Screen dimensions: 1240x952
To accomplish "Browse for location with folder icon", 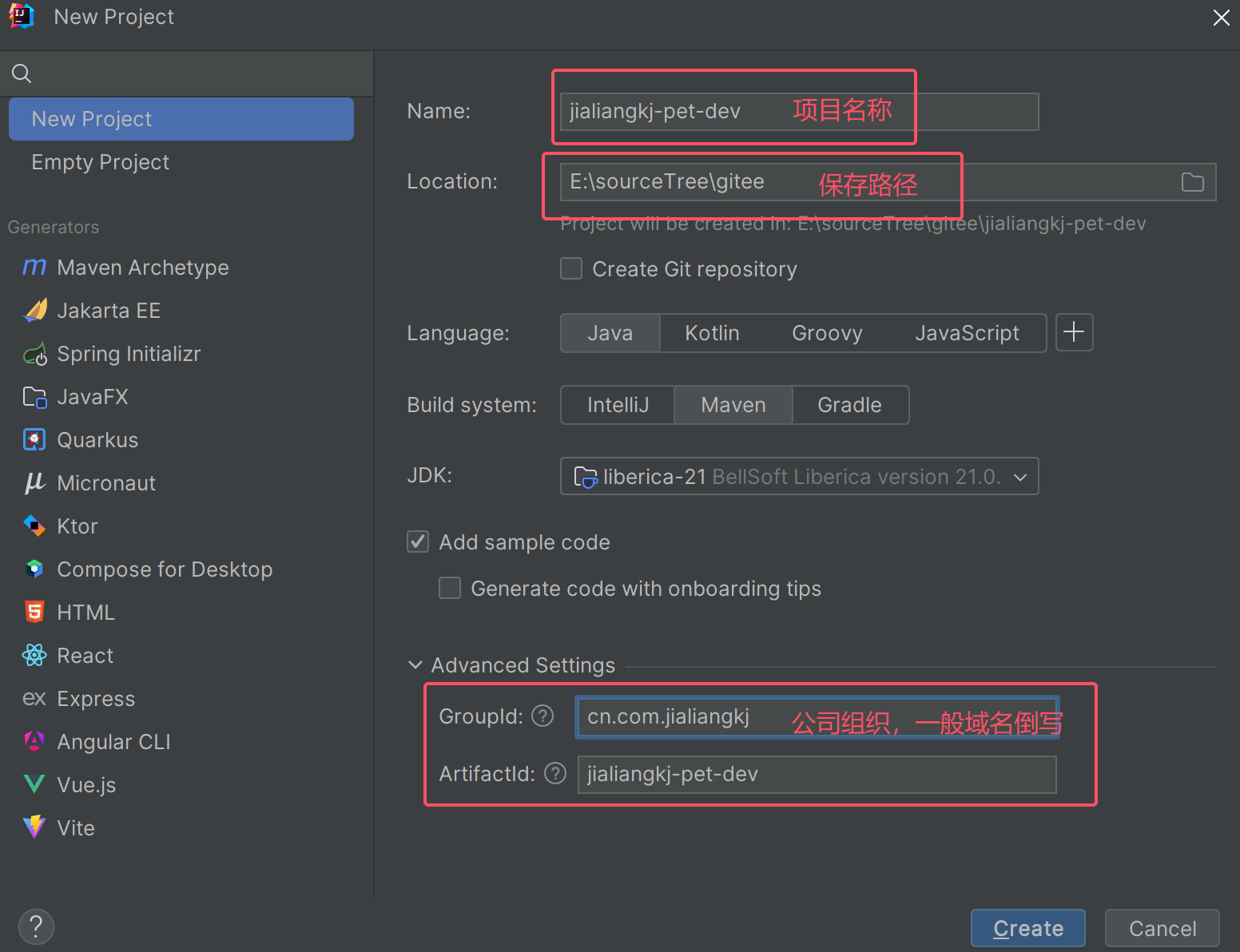I will (1192, 182).
